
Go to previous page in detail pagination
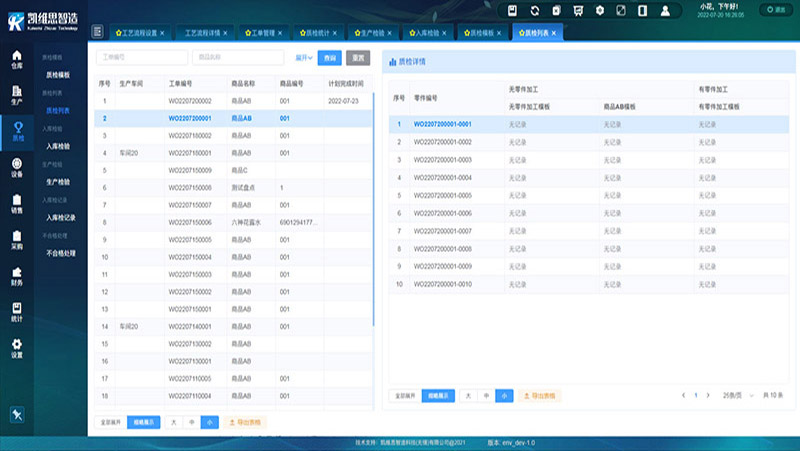point(684,395)
